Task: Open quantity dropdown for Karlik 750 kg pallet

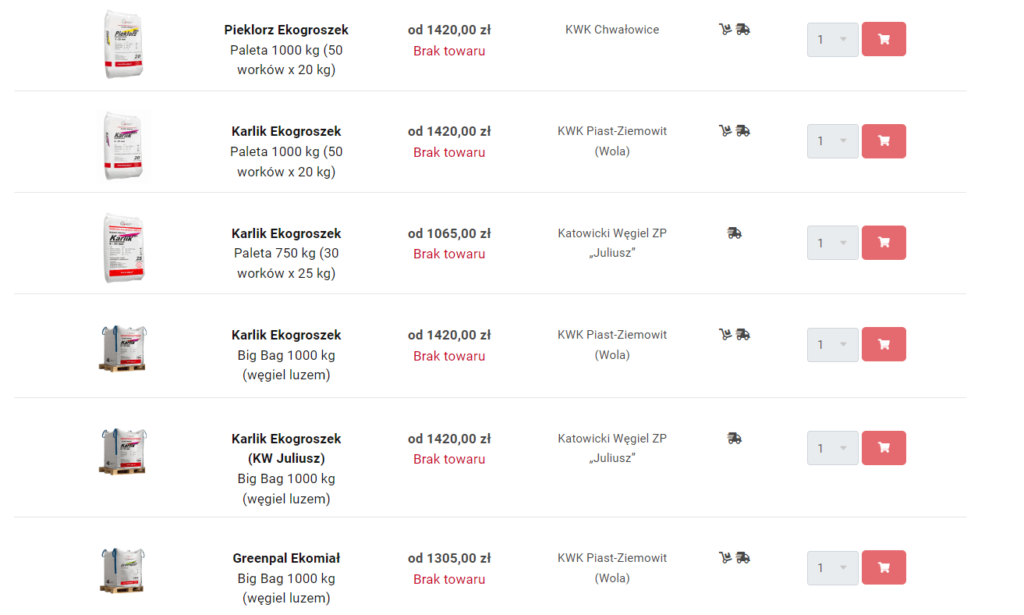Action: pos(833,243)
